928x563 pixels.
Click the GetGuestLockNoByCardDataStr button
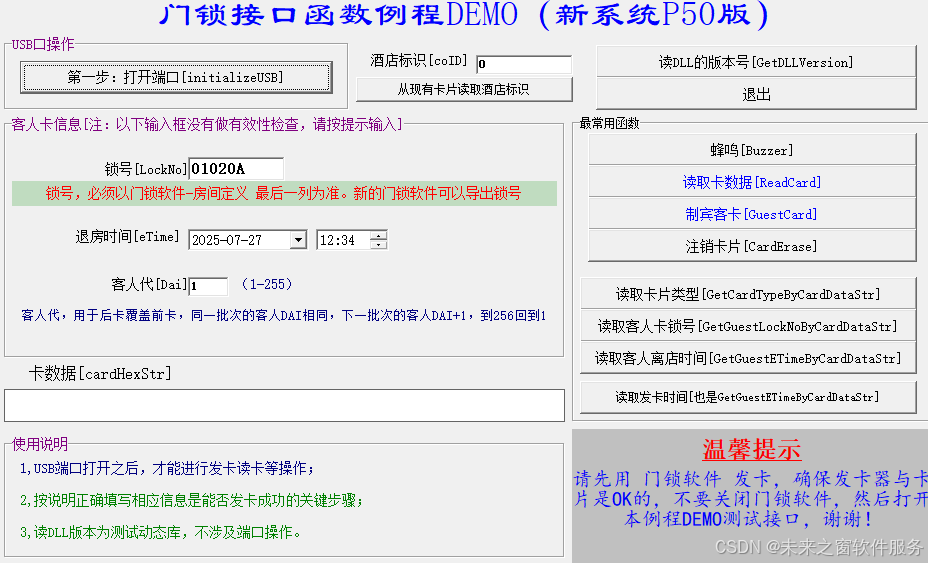748,326
